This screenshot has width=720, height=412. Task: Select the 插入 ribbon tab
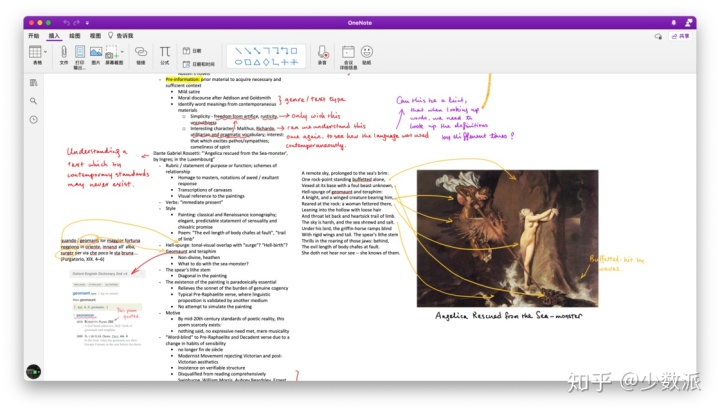[54, 36]
